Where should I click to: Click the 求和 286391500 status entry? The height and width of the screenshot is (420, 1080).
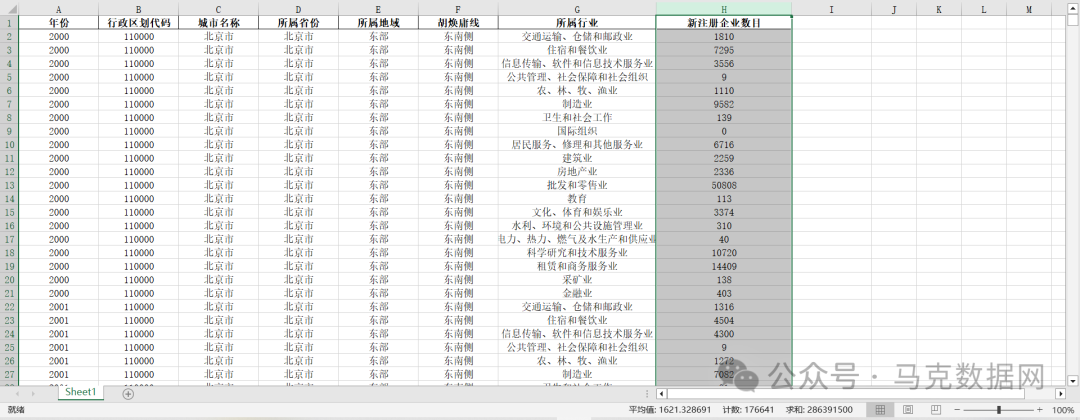(819, 410)
